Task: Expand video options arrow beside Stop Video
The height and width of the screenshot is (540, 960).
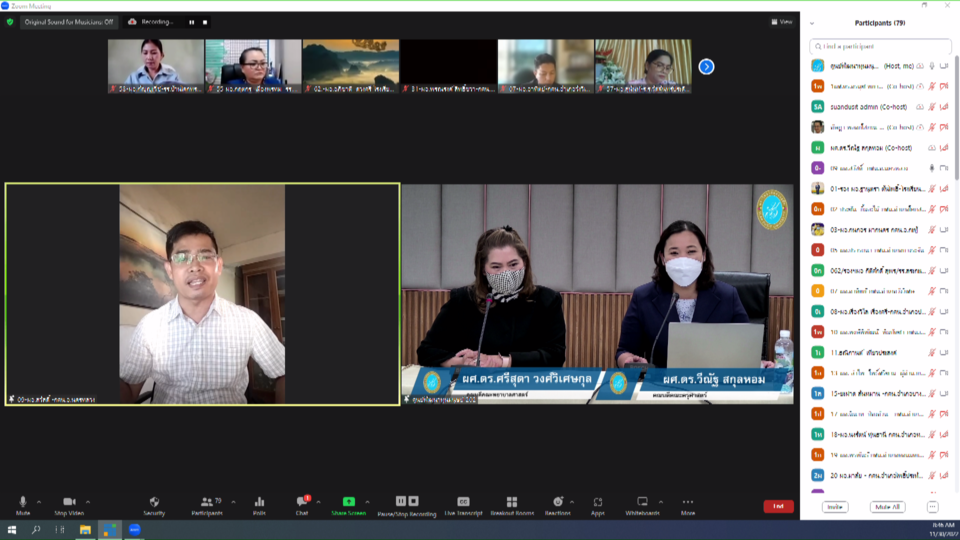Action: (x=88, y=502)
